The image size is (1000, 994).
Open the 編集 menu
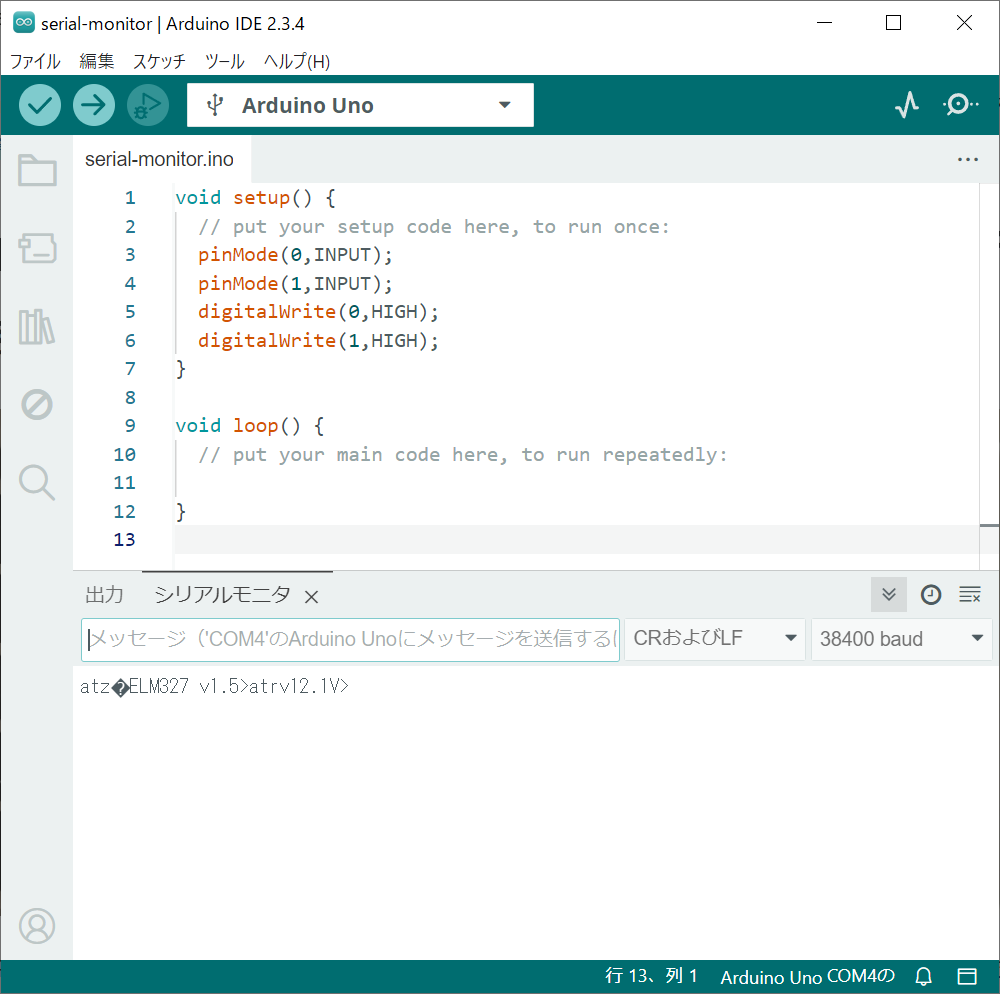pos(97,61)
